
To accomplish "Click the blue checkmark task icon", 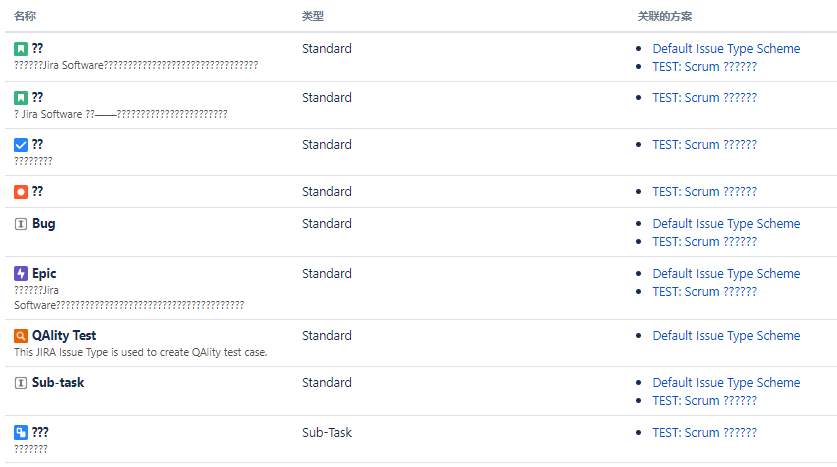I will click(21, 145).
